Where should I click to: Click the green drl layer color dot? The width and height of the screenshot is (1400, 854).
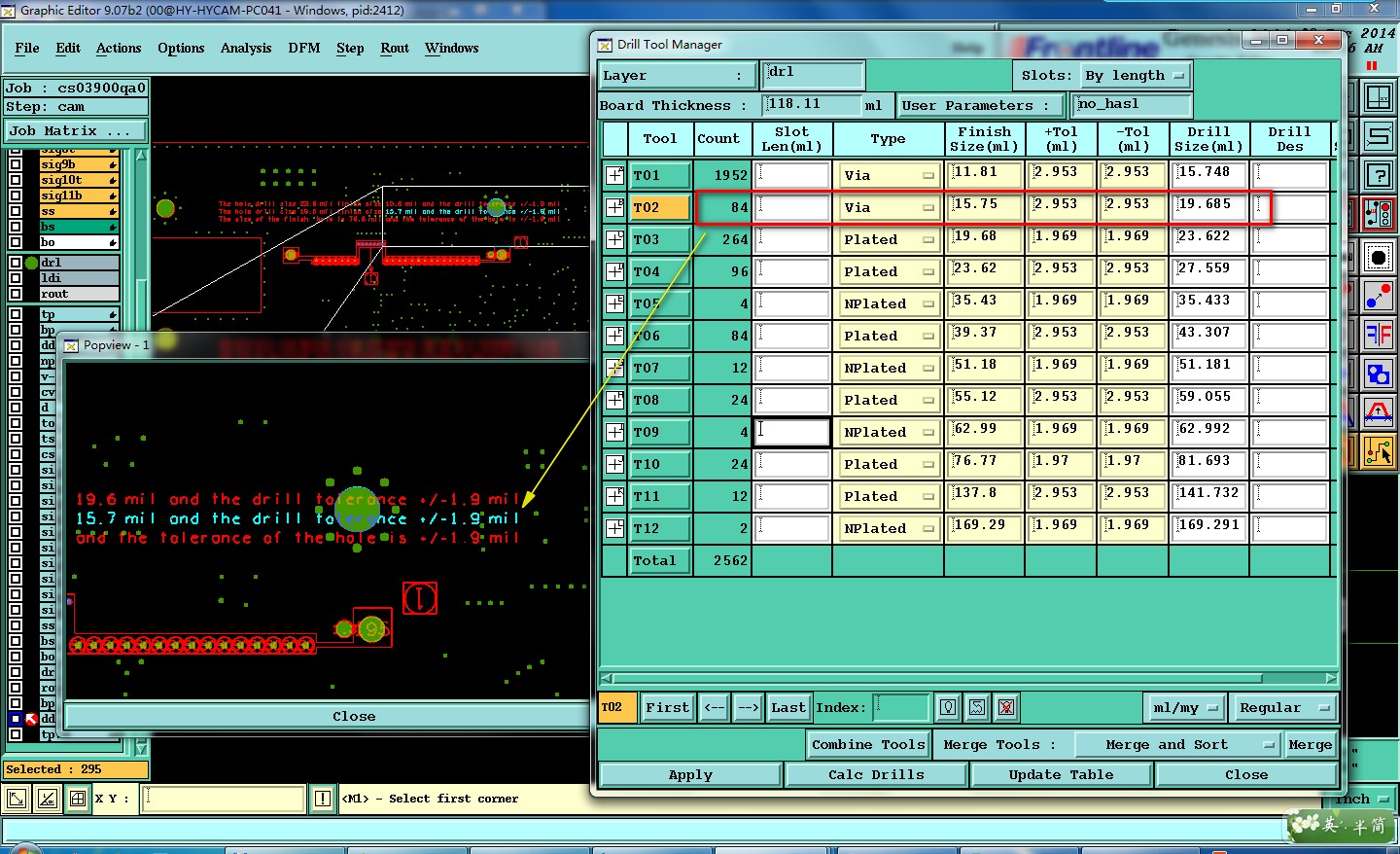pyautogui.click(x=31, y=263)
